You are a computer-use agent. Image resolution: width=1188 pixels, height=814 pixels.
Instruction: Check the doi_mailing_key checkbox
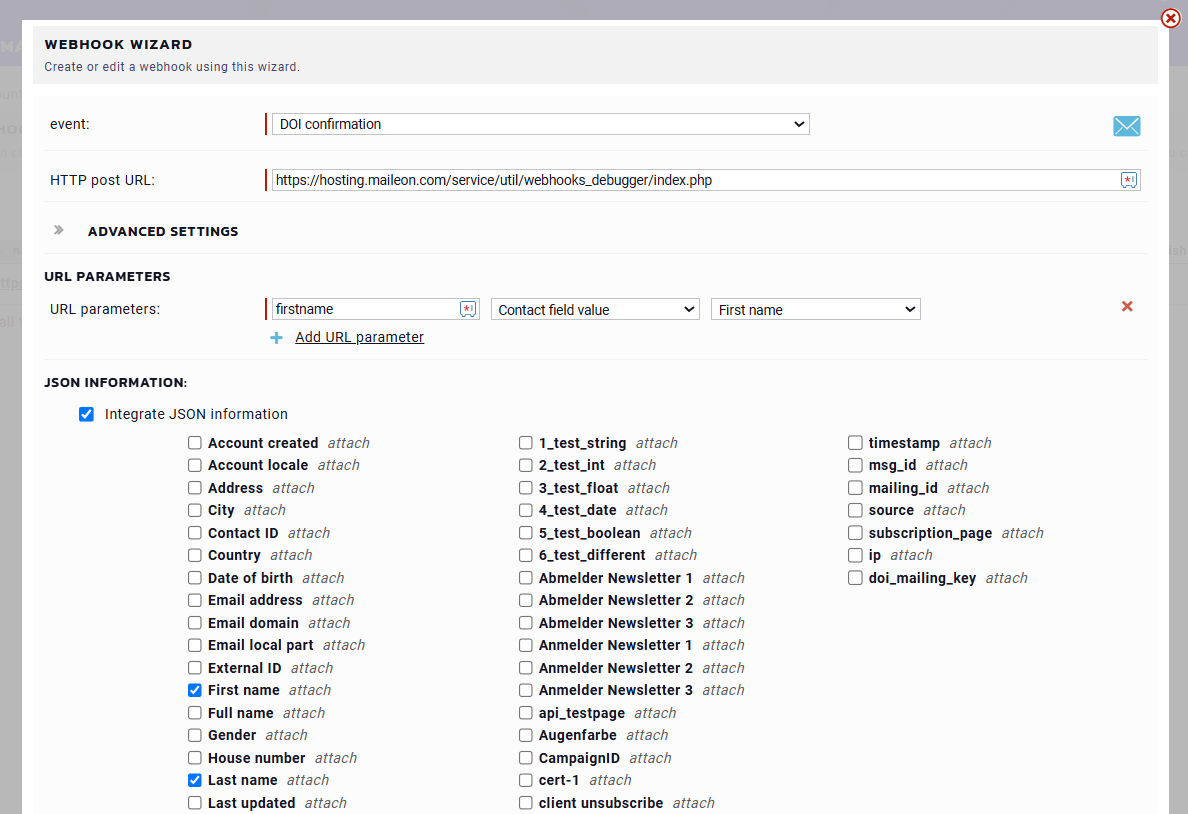click(855, 578)
